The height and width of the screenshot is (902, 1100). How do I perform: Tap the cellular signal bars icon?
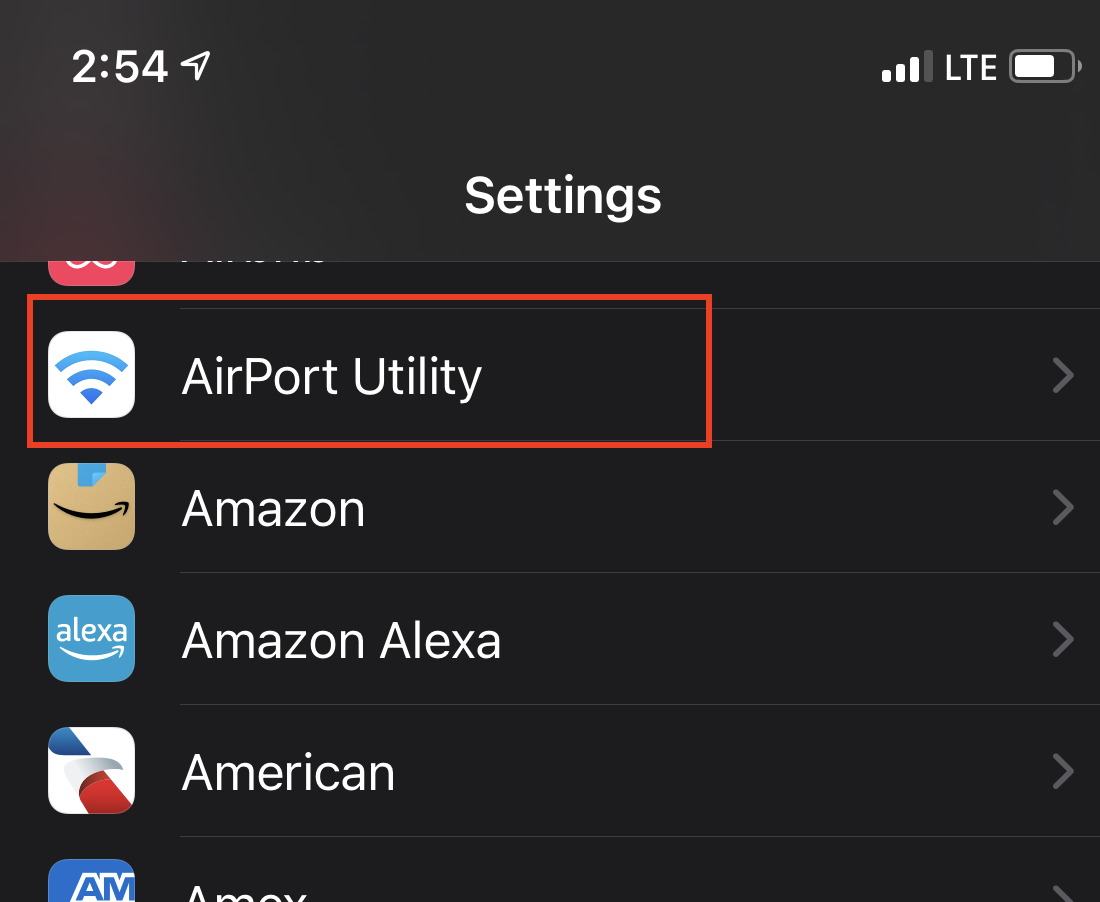coord(907,67)
